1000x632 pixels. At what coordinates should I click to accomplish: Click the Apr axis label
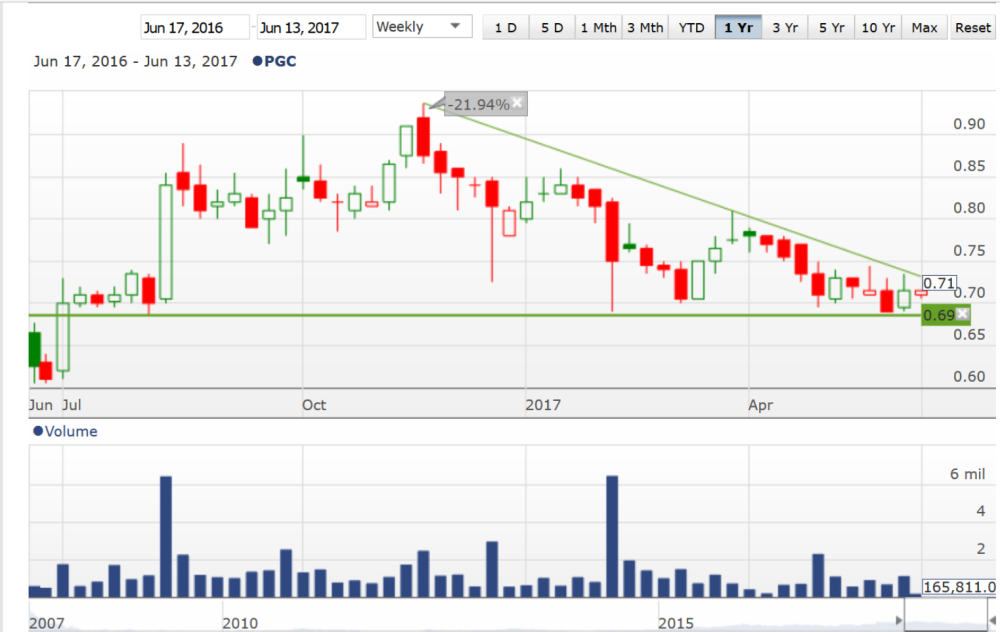[x=760, y=405]
